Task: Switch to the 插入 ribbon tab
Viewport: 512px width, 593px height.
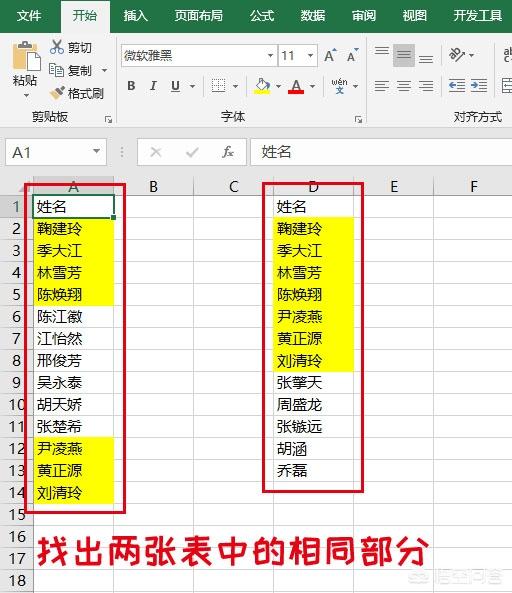Action: [x=136, y=16]
